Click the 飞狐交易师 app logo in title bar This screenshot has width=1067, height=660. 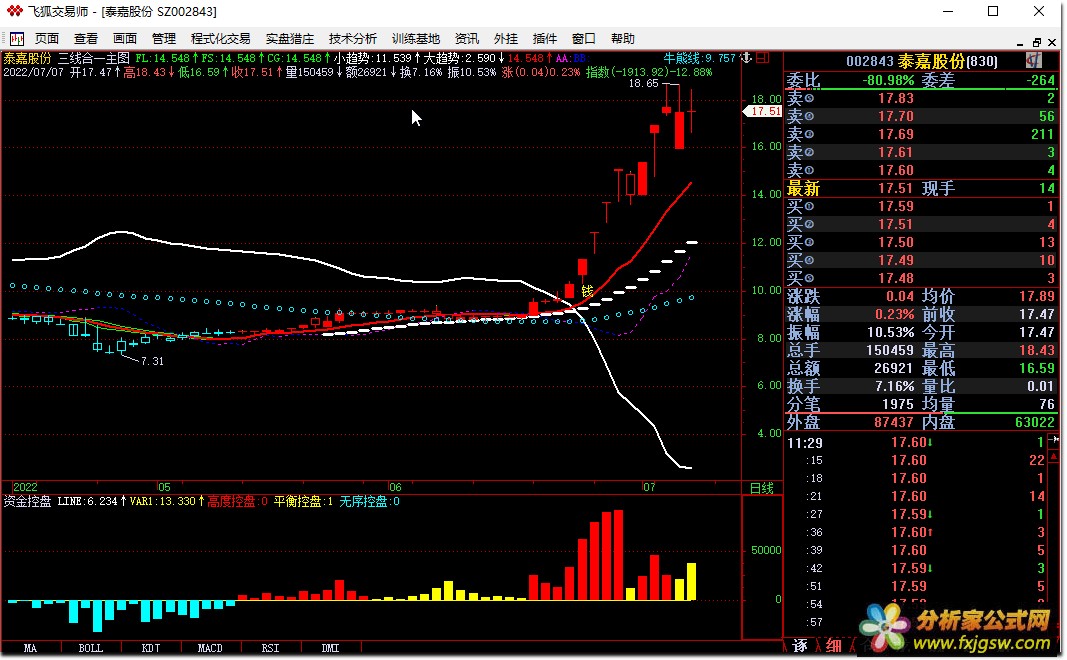pos(14,12)
